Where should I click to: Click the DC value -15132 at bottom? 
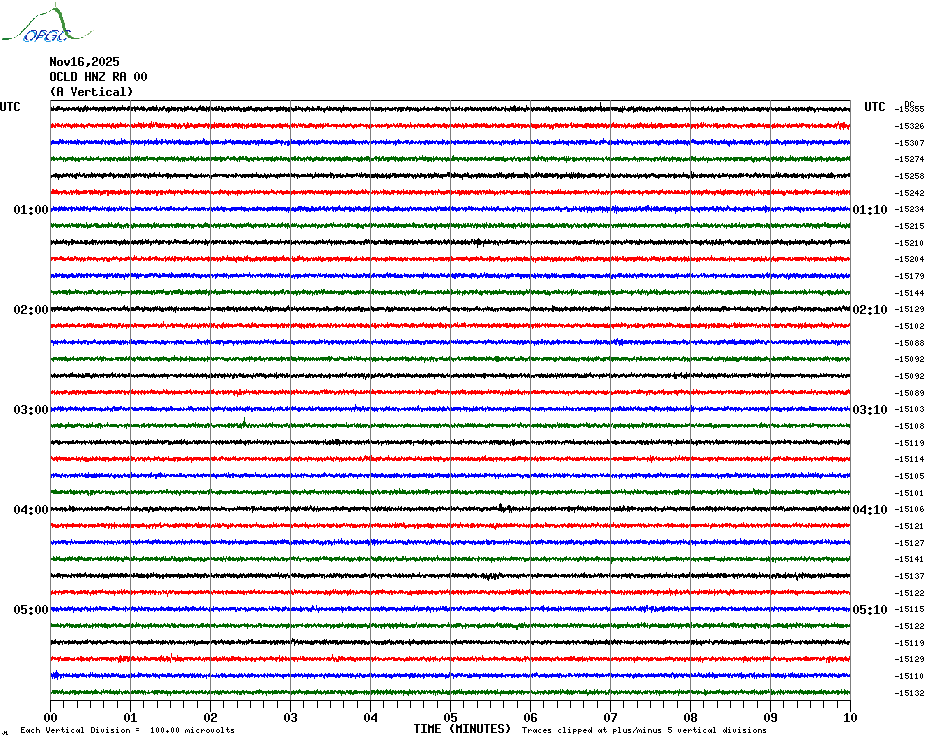[x=910, y=693]
